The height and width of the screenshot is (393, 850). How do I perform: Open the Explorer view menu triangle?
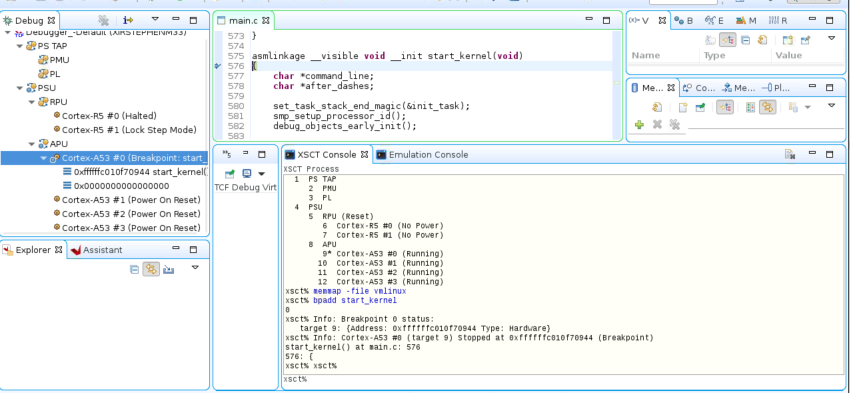195,267
